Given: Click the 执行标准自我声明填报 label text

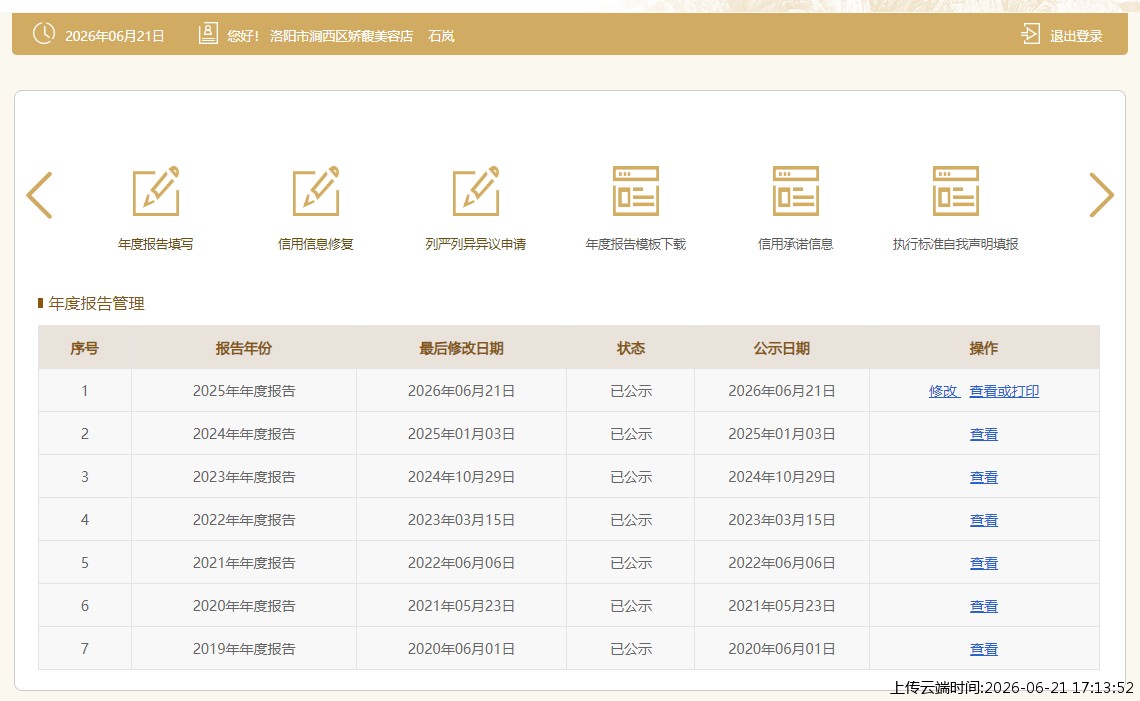Looking at the screenshot, I should point(955,244).
